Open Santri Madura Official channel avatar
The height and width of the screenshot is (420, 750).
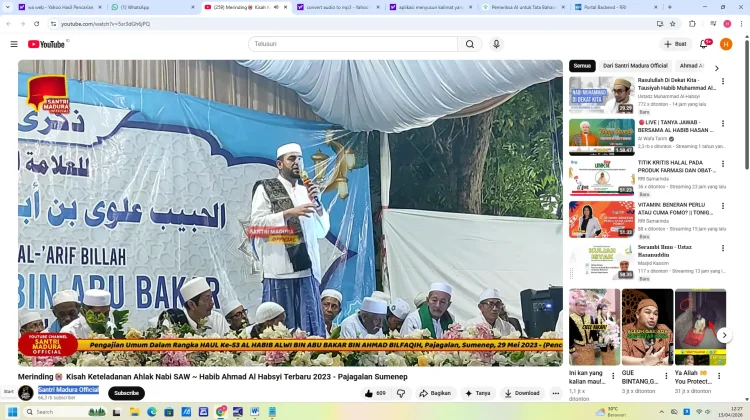point(26,393)
